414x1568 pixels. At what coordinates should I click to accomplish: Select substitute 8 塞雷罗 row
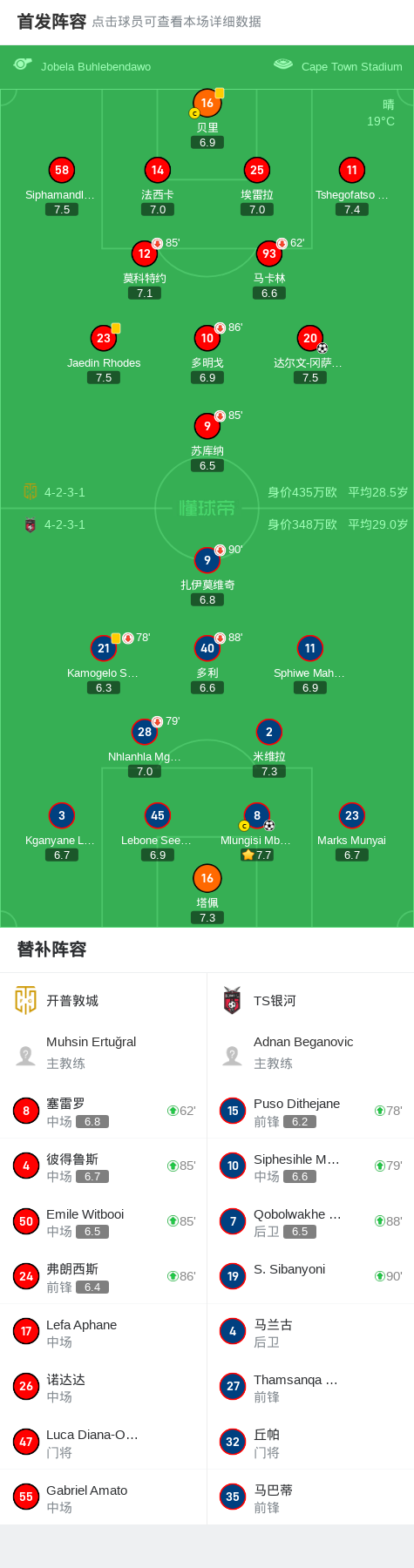pos(104,1111)
